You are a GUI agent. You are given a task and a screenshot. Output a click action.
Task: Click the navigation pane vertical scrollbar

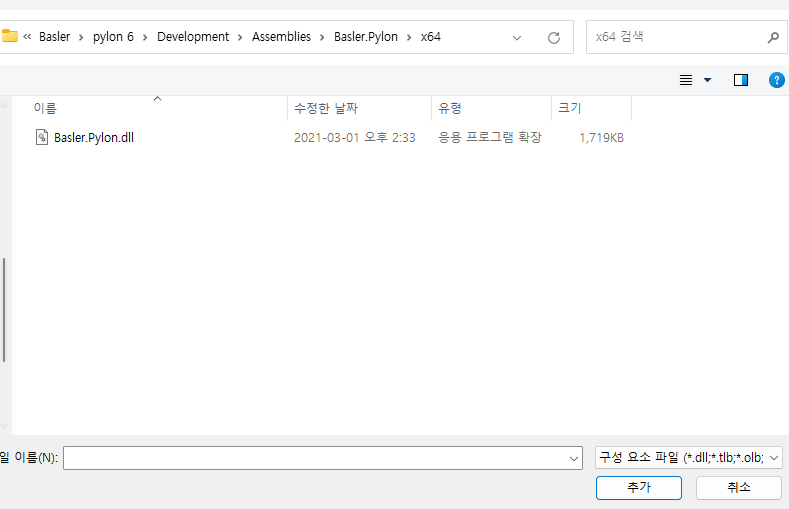[4, 310]
